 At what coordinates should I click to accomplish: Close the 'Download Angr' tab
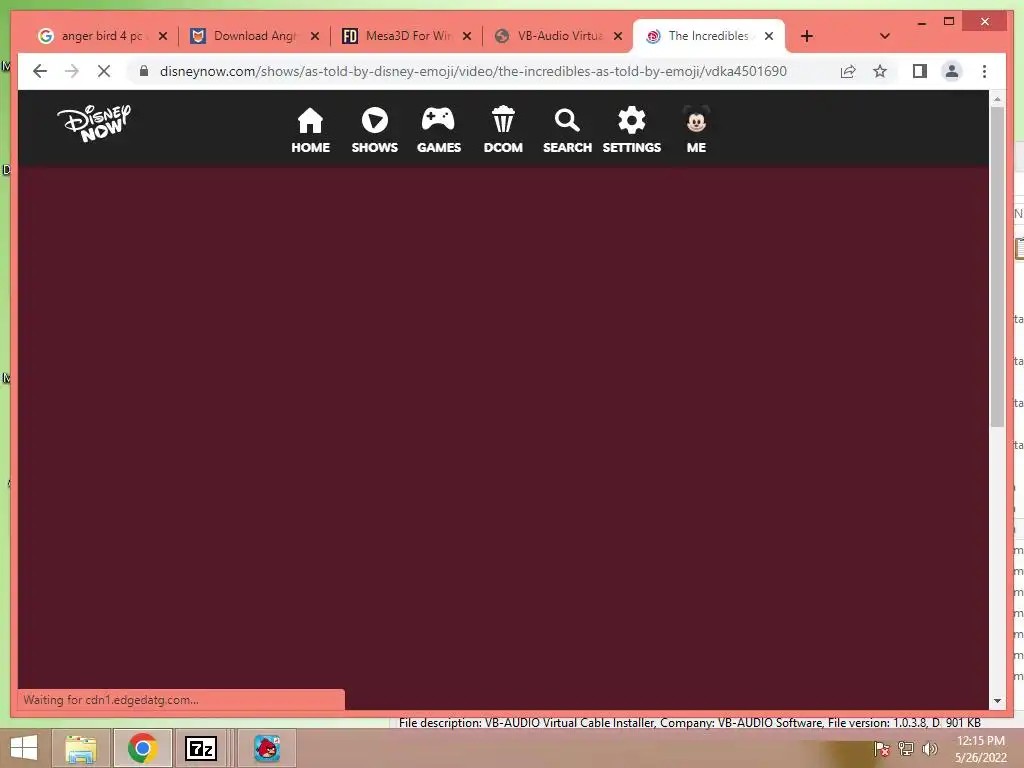tap(315, 36)
